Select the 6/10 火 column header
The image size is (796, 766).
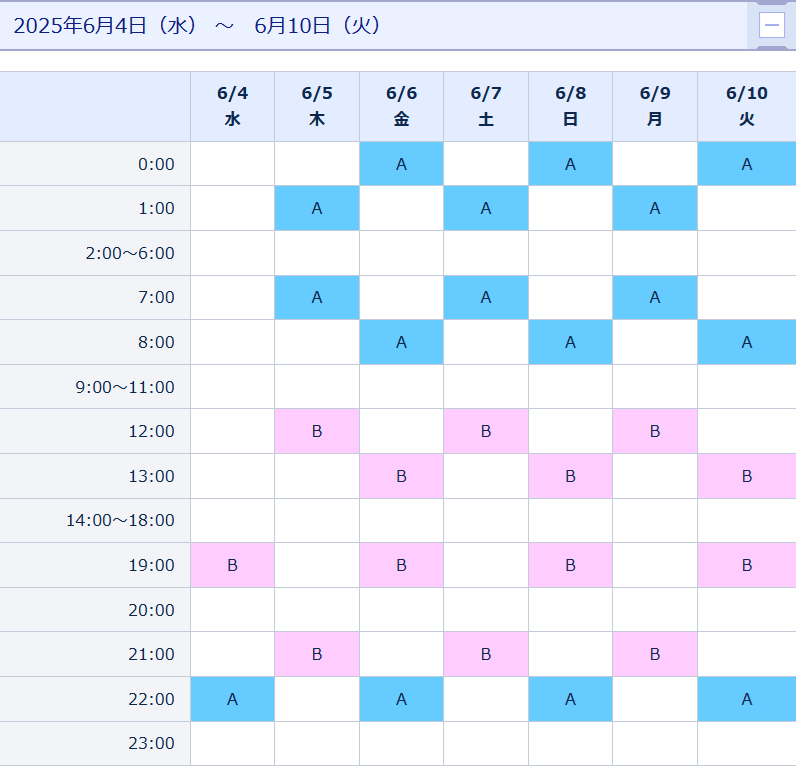click(x=746, y=106)
